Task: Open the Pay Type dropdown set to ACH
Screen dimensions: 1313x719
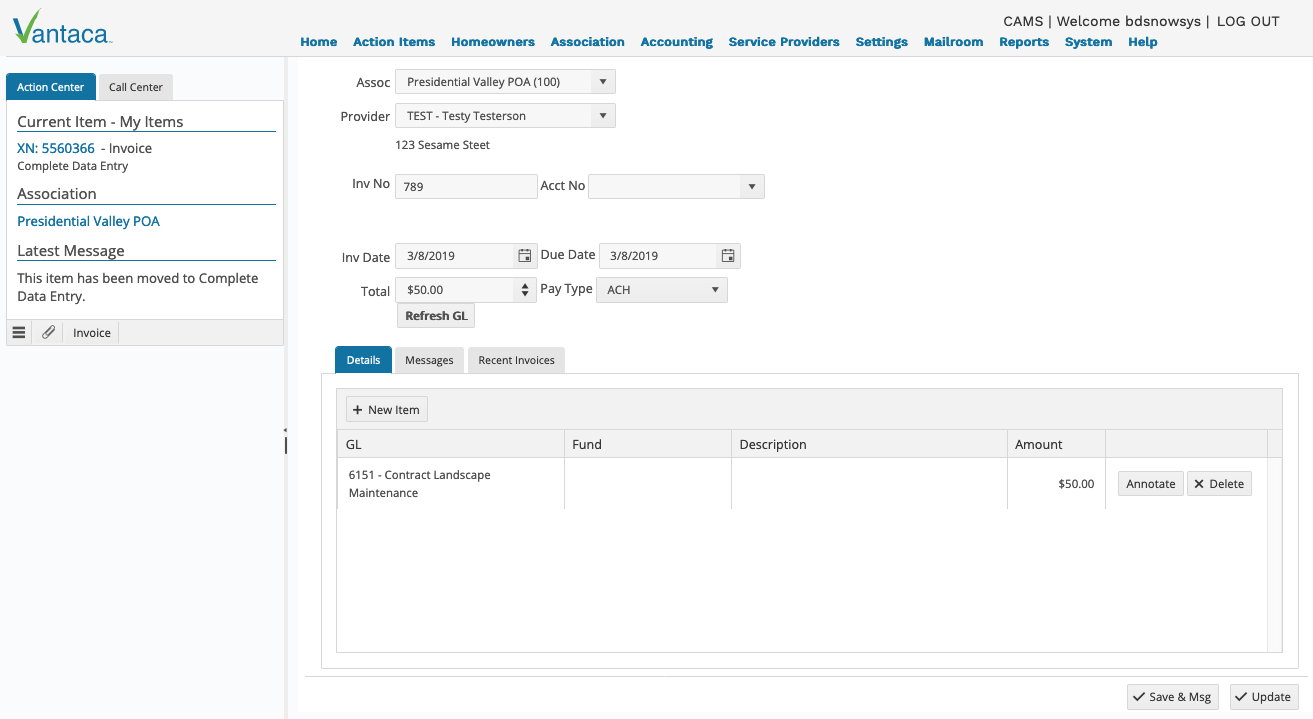Action: click(714, 289)
